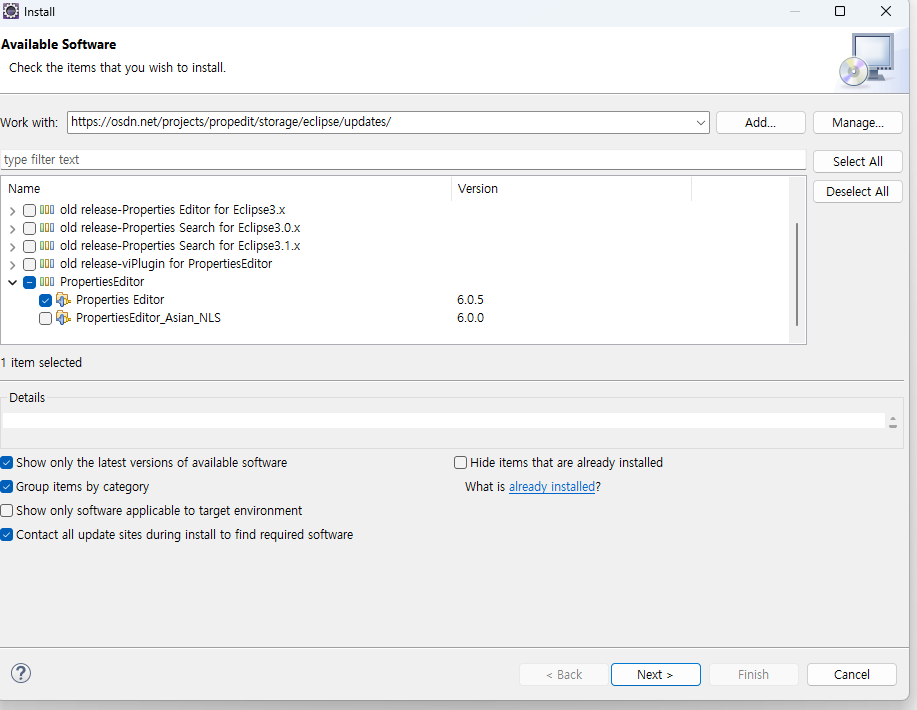Select the PropertiesEditor_Asian_NLS row label

pyautogui.click(x=148, y=318)
